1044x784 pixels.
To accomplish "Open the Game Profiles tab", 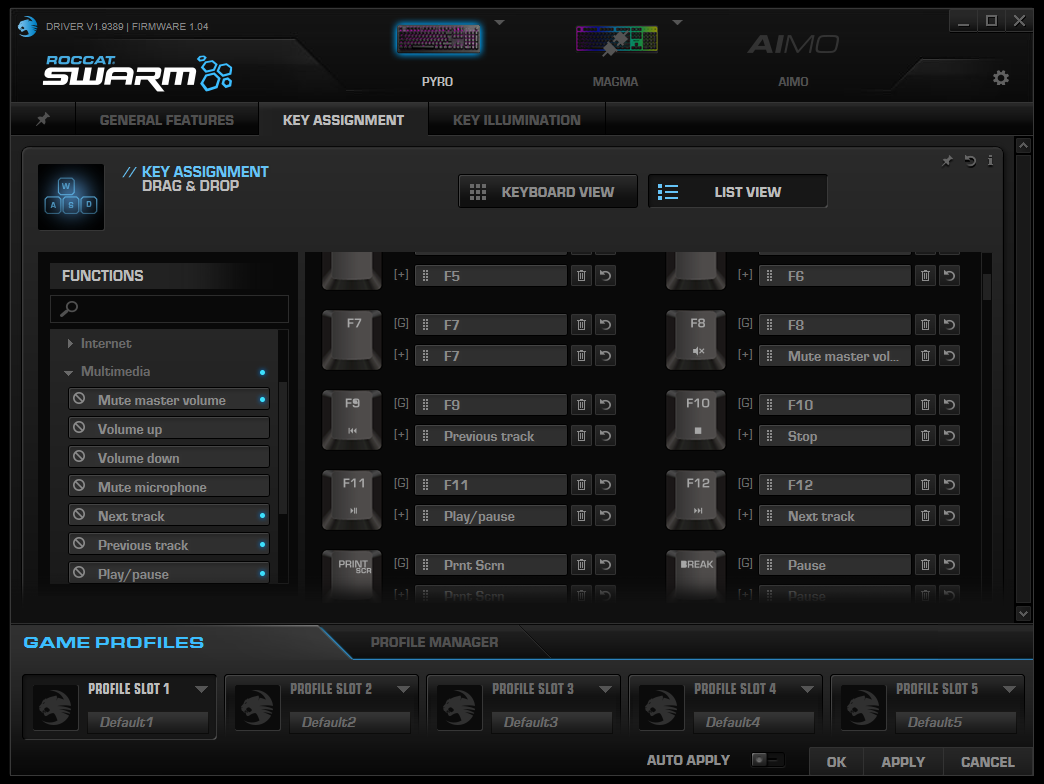I will tap(114, 642).
